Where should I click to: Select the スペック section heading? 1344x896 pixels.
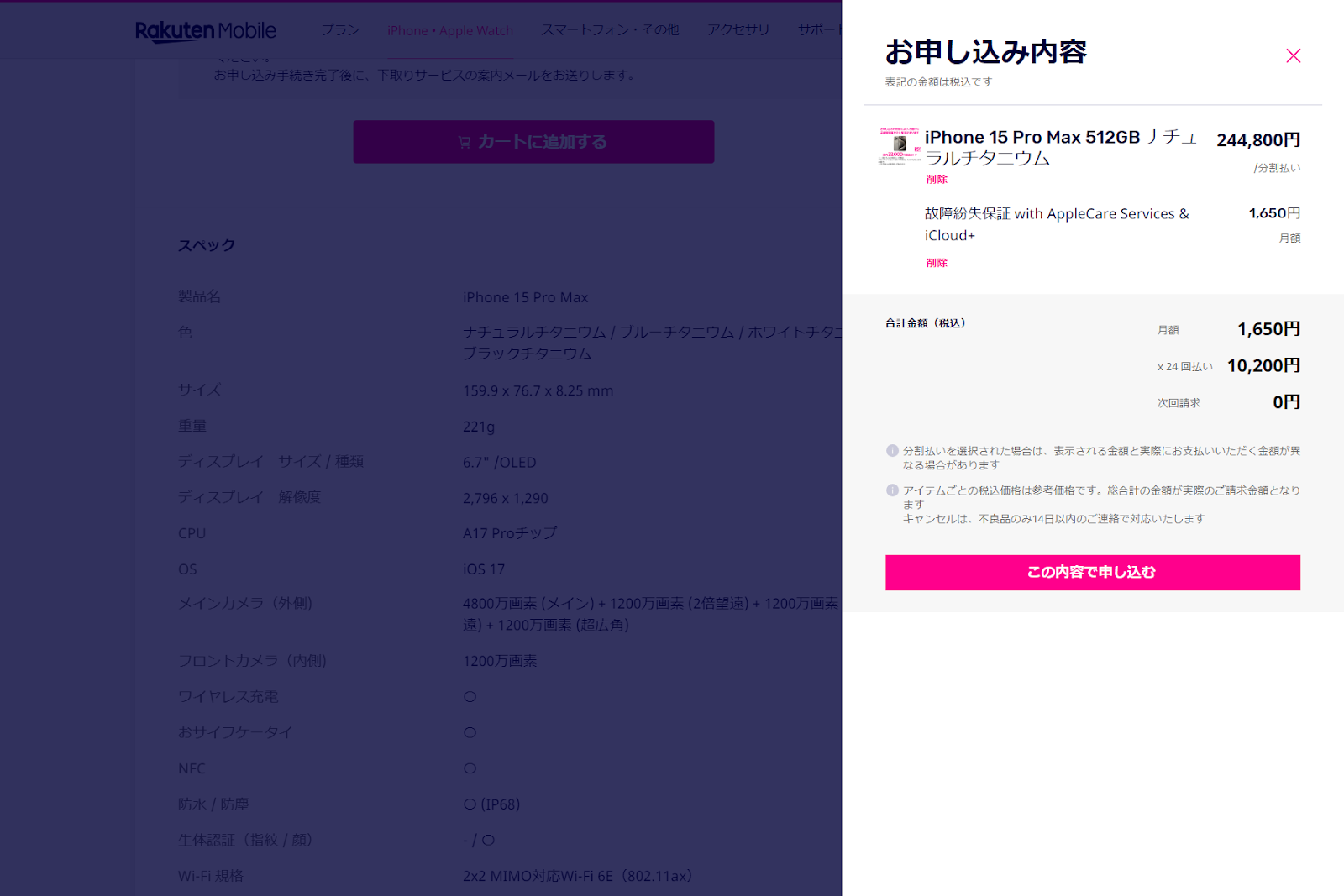coord(207,245)
